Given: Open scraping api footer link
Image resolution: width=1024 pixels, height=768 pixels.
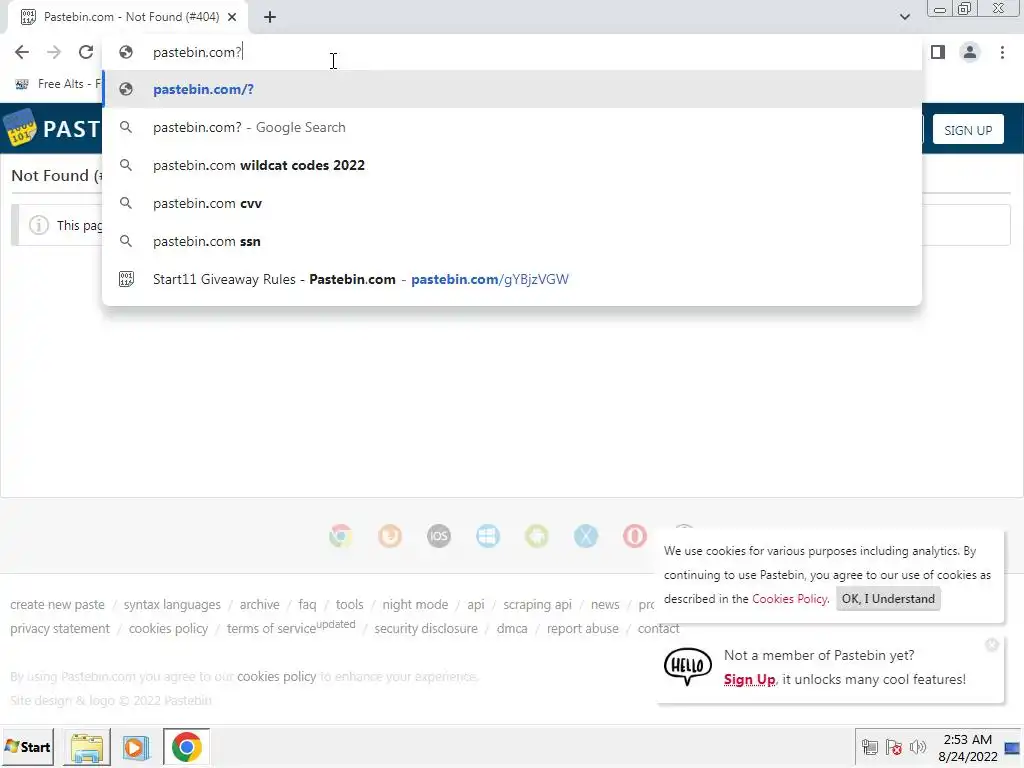Looking at the screenshot, I should (537, 605).
